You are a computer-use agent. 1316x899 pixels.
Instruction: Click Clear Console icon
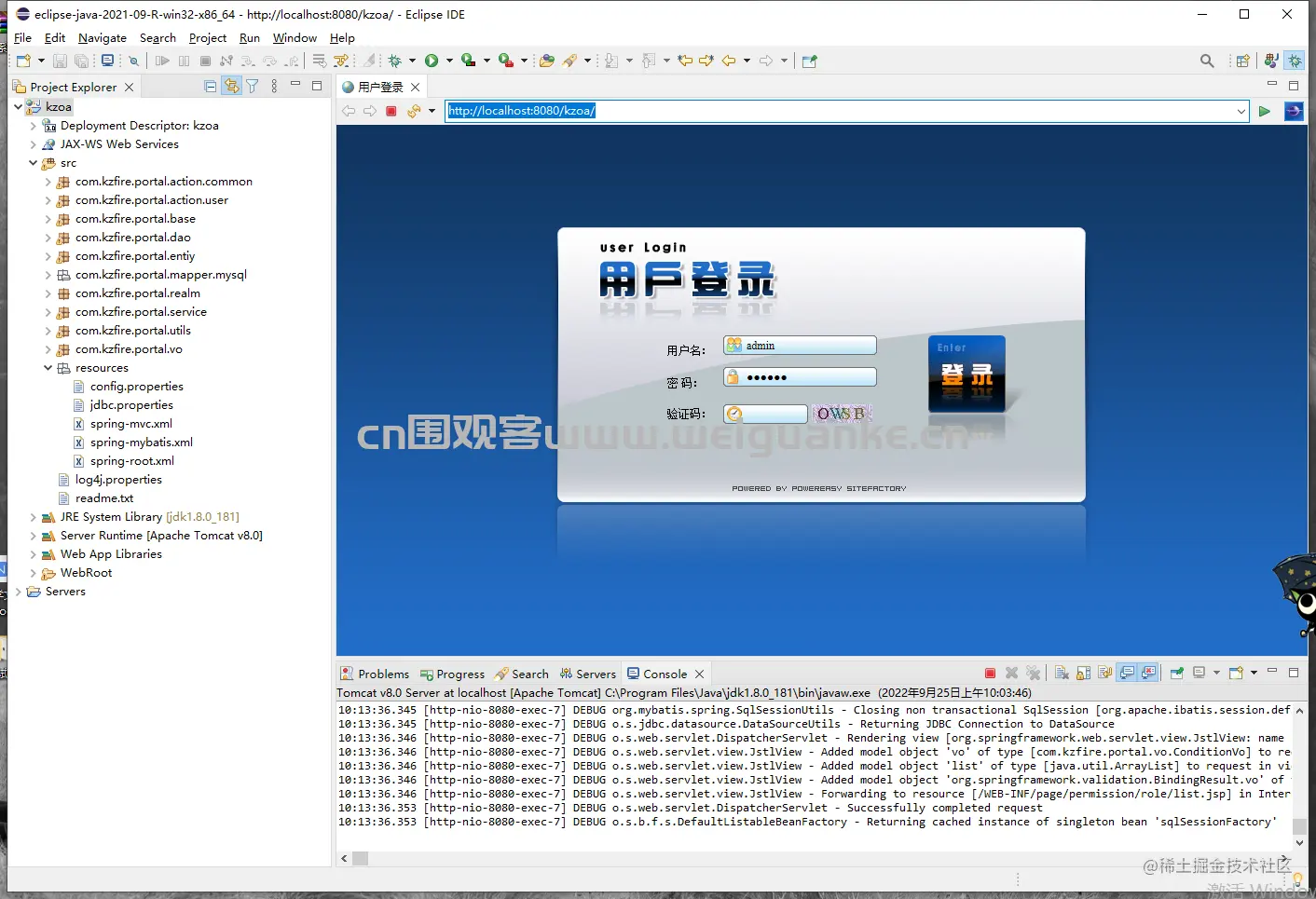coord(1062,673)
